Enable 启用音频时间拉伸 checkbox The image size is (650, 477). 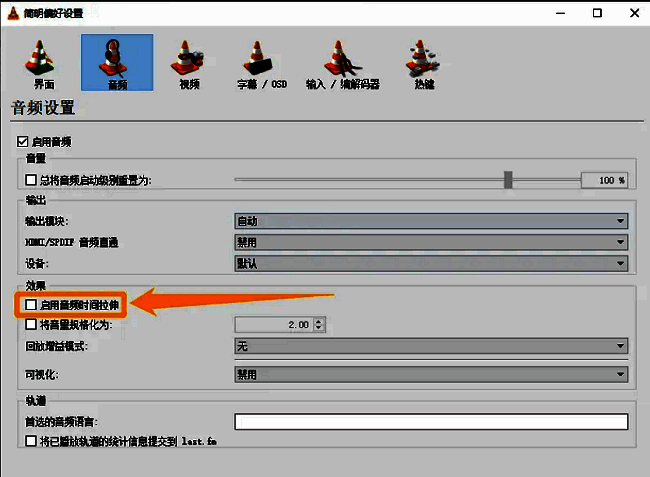(x=31, y=305)
